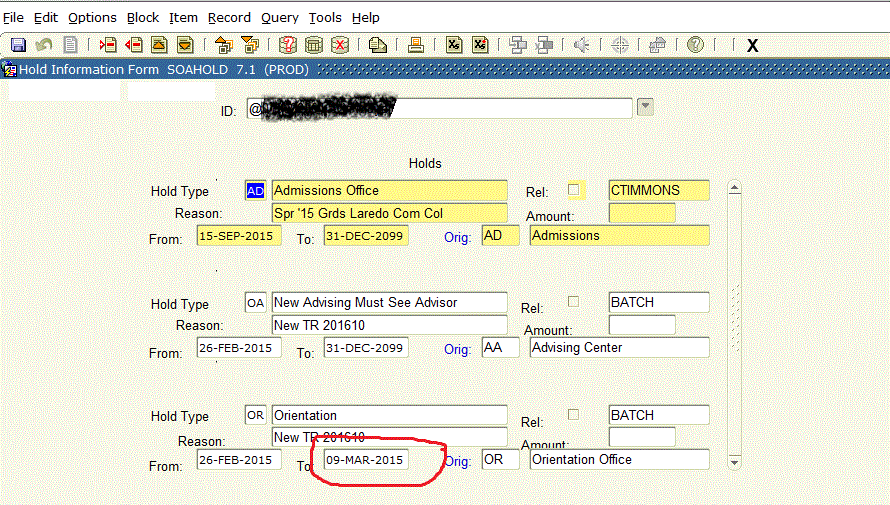Enable the Rel checkbox for Orientation hold
This screenshot has width=890, height=505.
(x=574, y=414)
